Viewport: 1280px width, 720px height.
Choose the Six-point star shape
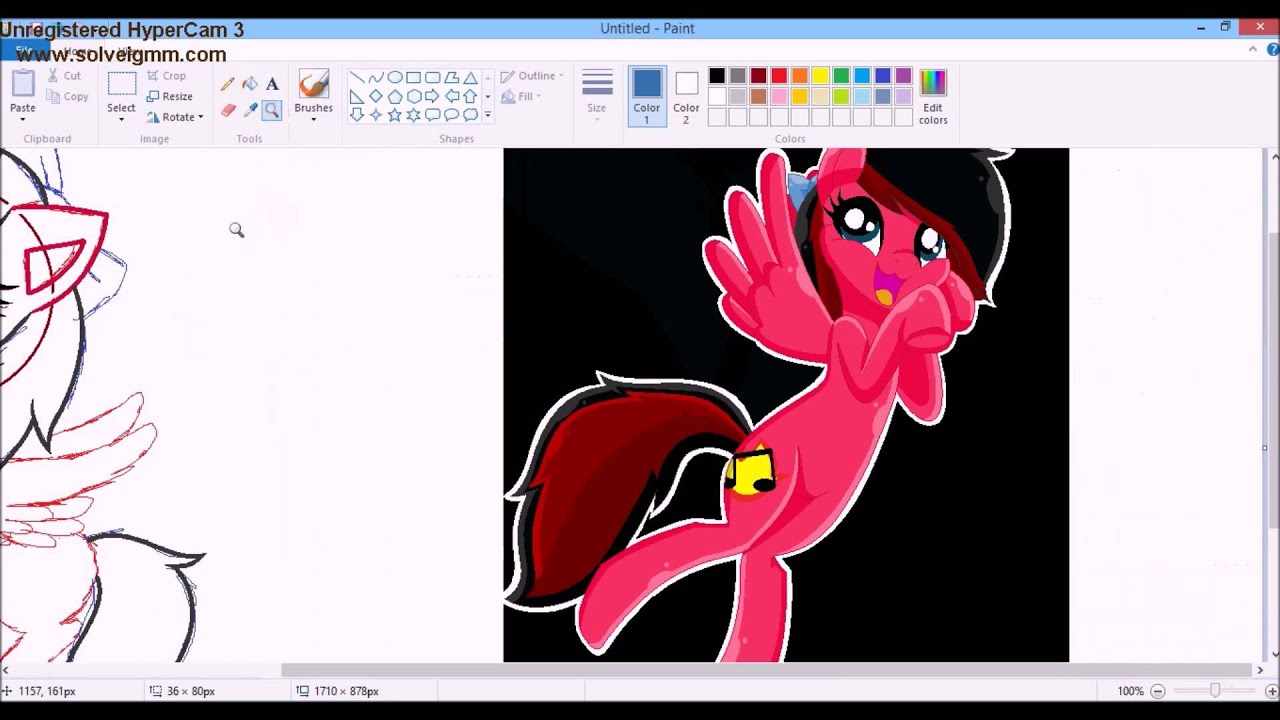pyautogui.click(x=413, y=115)
